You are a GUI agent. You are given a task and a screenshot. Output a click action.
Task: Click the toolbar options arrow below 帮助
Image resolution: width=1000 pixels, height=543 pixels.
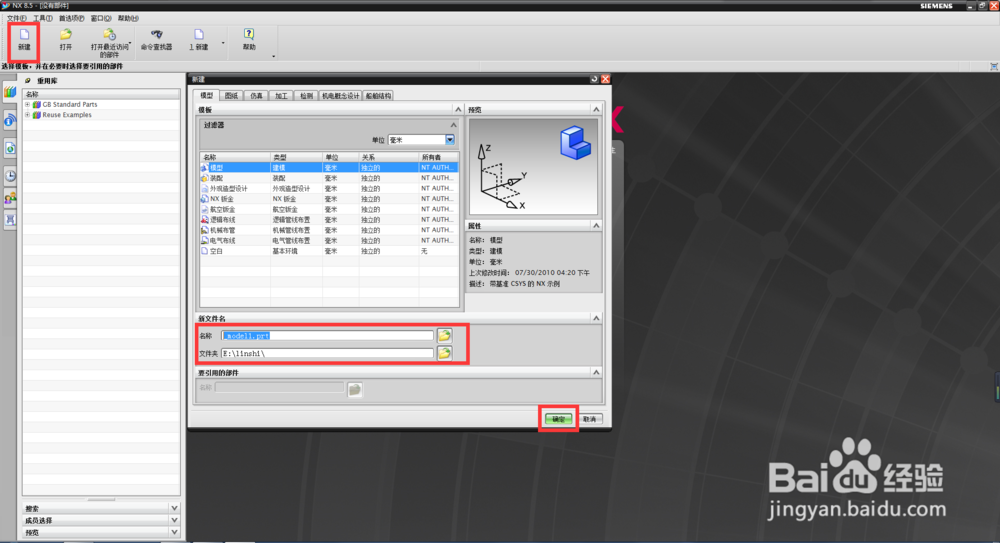[274, 57]
